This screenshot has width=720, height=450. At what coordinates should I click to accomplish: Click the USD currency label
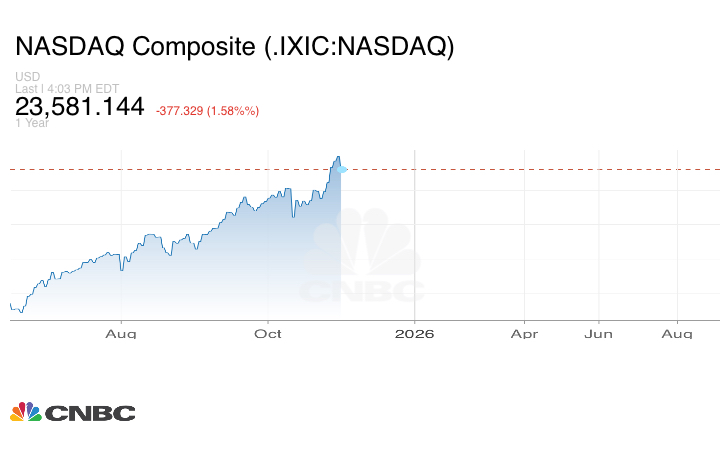click(26, 77)
